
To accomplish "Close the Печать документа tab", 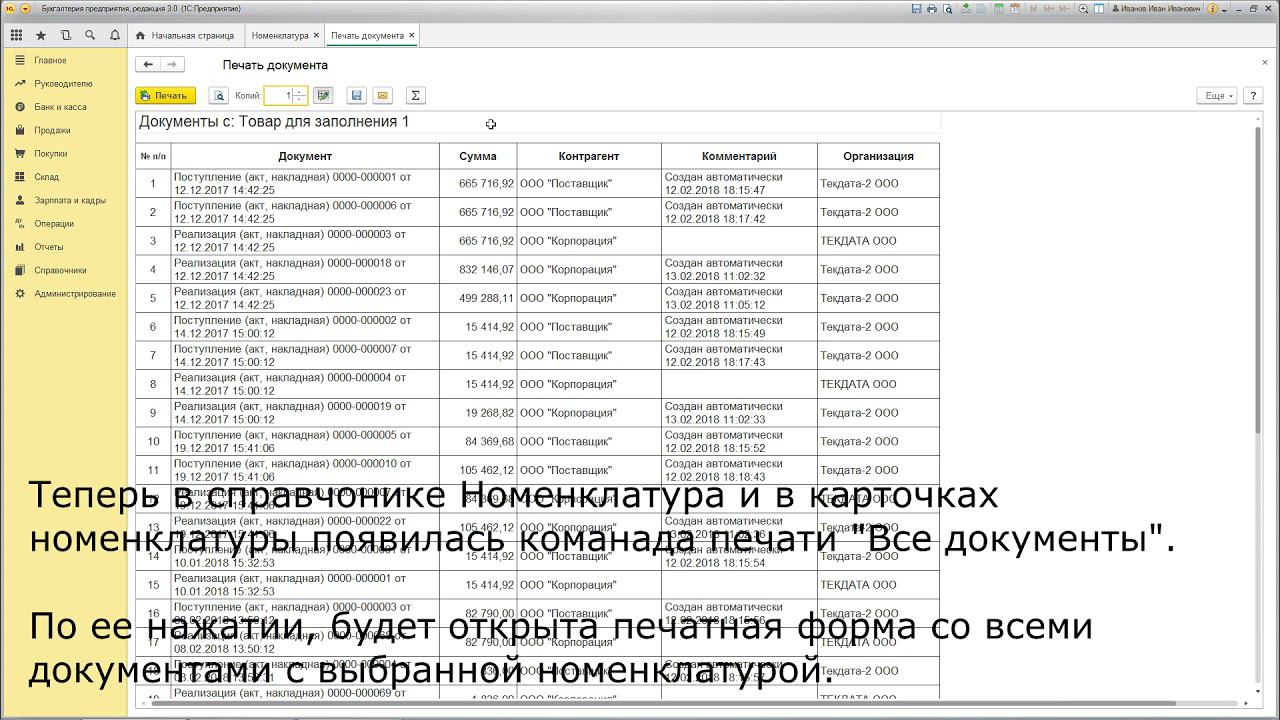I will pos(412,35).
